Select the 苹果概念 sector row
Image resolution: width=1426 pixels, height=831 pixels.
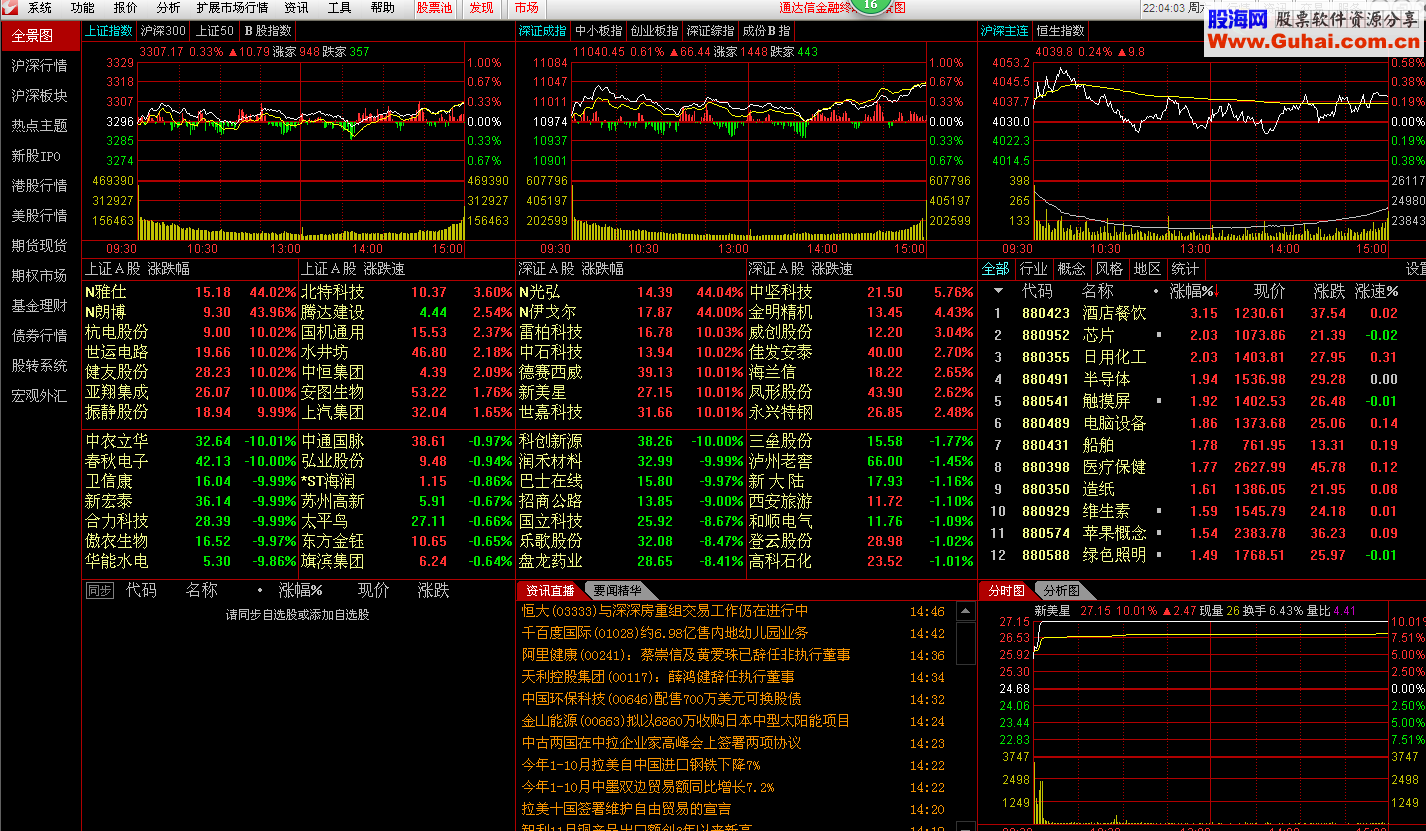coord(1201,533)
